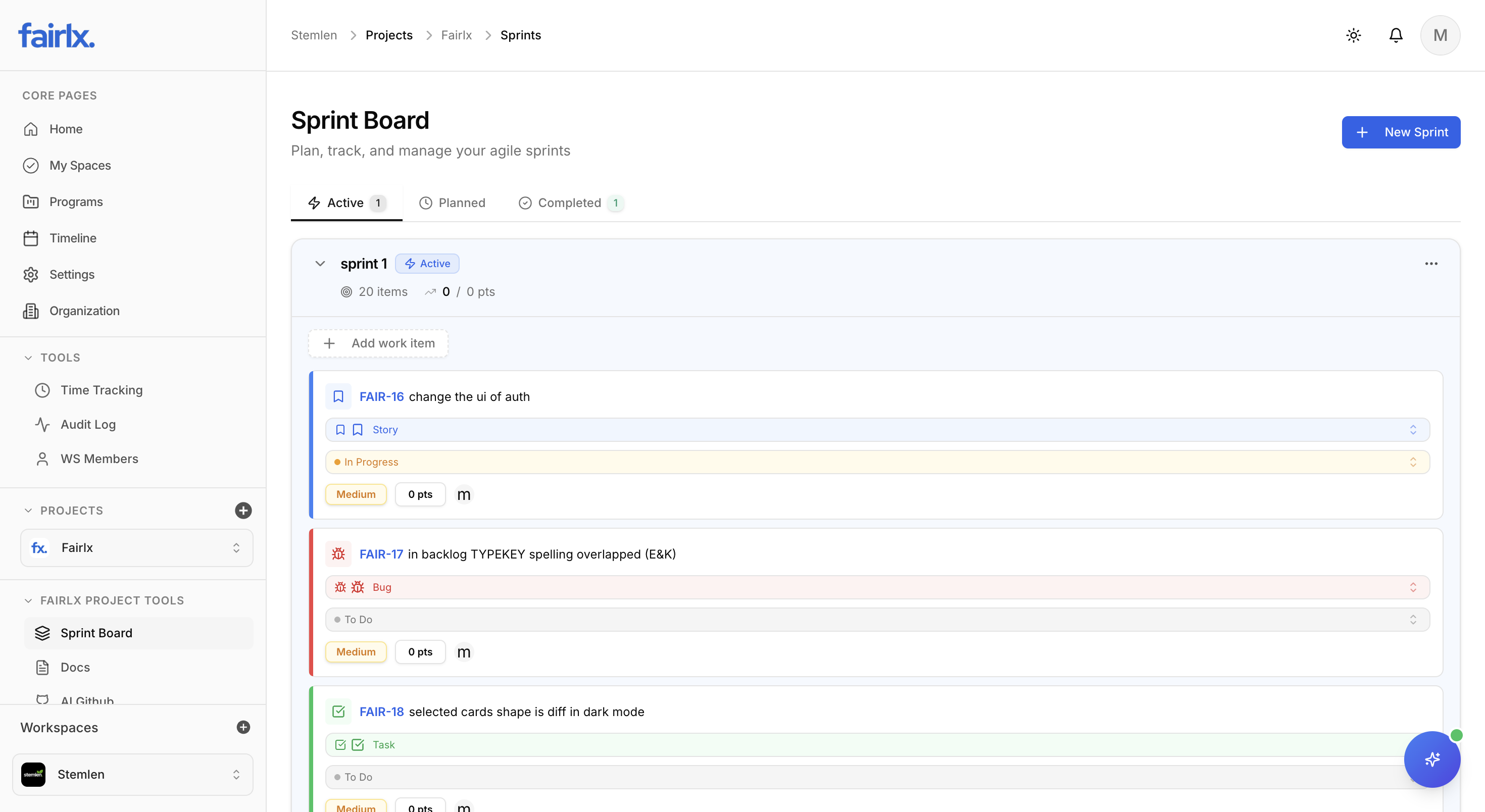Open the Fairlx project selector
The height and width of the screenshot is (812, 1485).
[x=136, y=547]
